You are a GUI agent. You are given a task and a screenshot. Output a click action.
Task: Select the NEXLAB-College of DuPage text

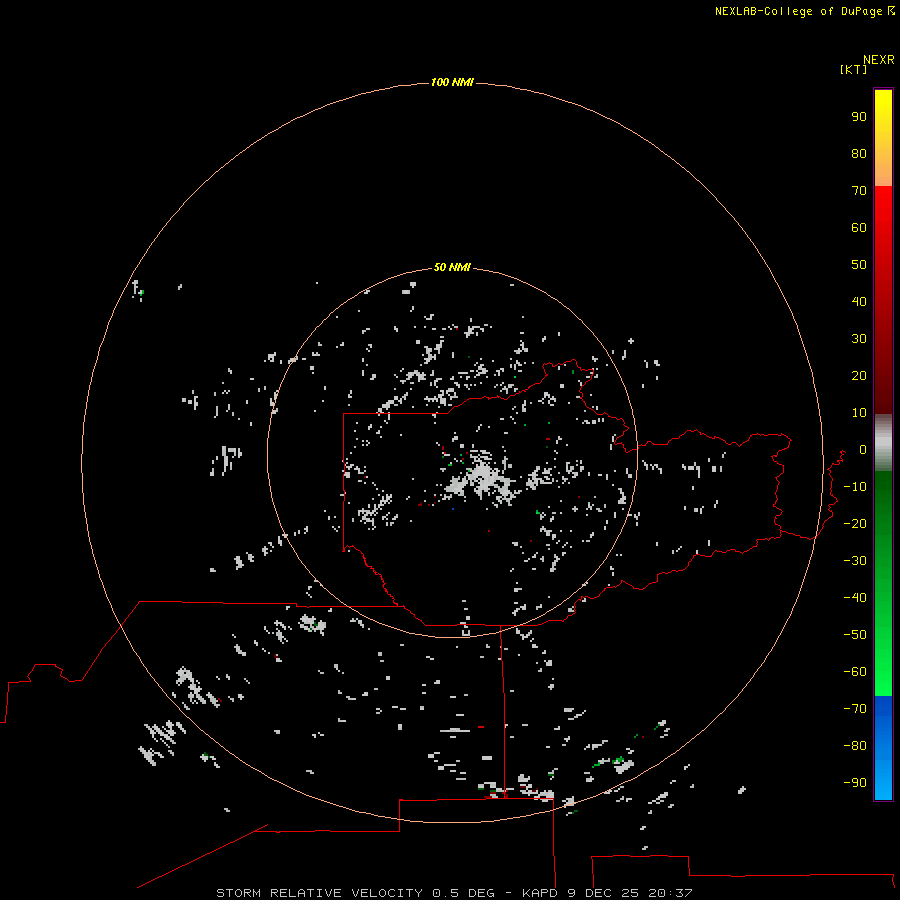tap(798, 11)
